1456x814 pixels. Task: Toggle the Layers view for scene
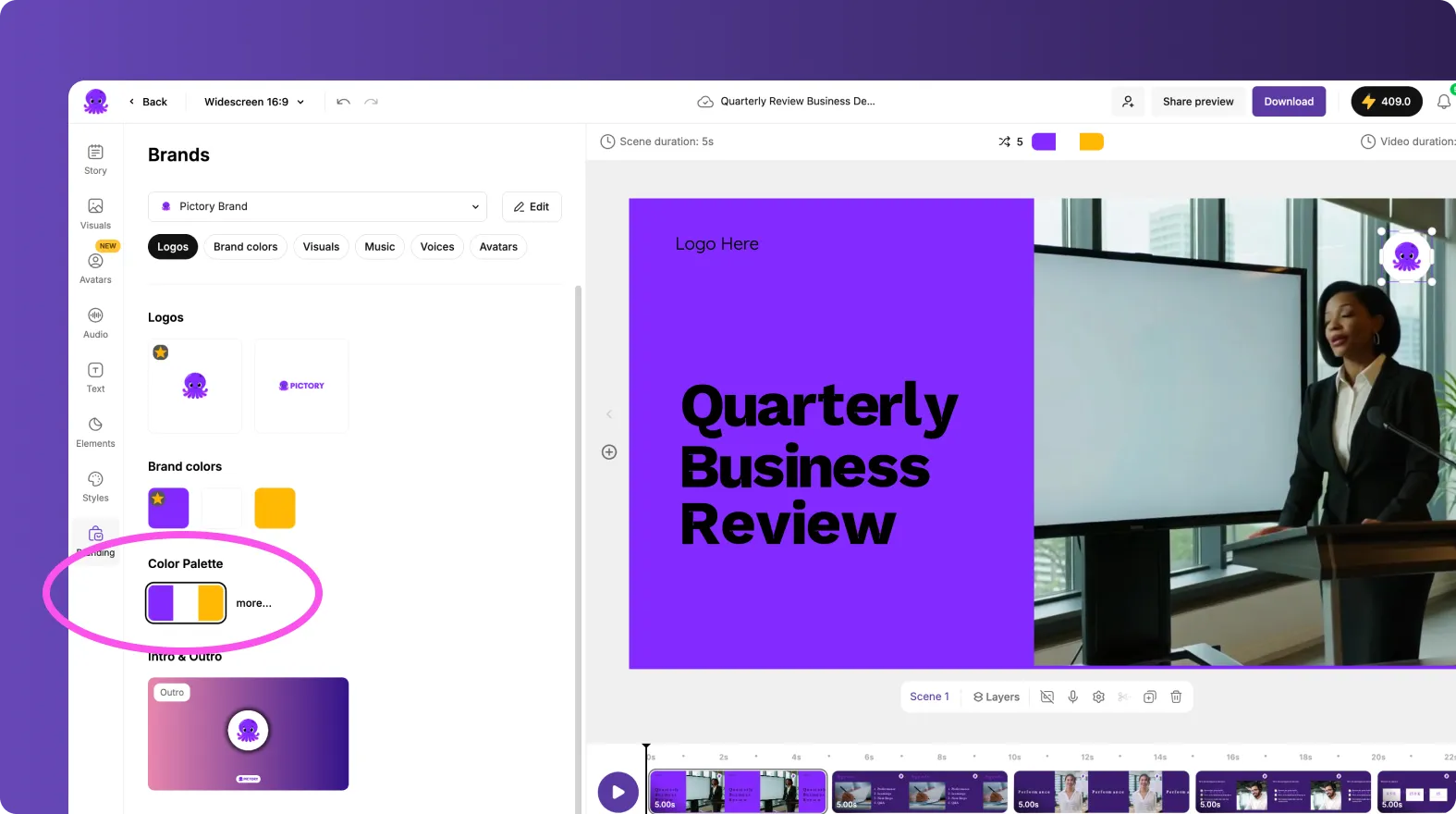click(x=996, y=697)
